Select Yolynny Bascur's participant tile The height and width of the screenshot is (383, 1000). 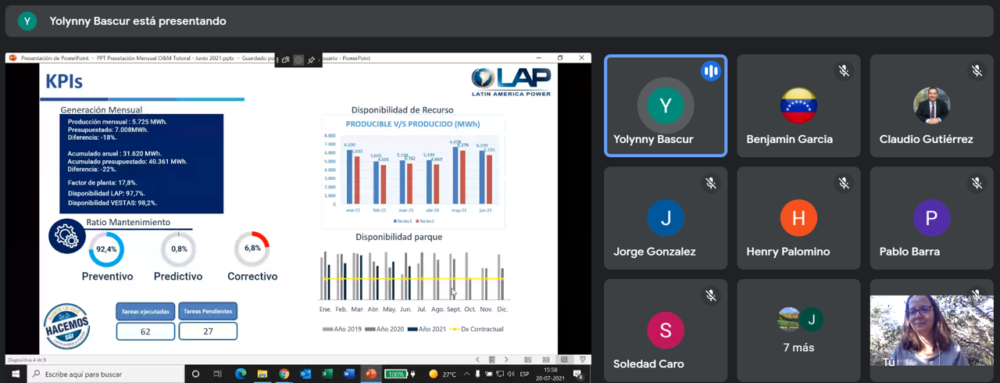pos(665,106)
